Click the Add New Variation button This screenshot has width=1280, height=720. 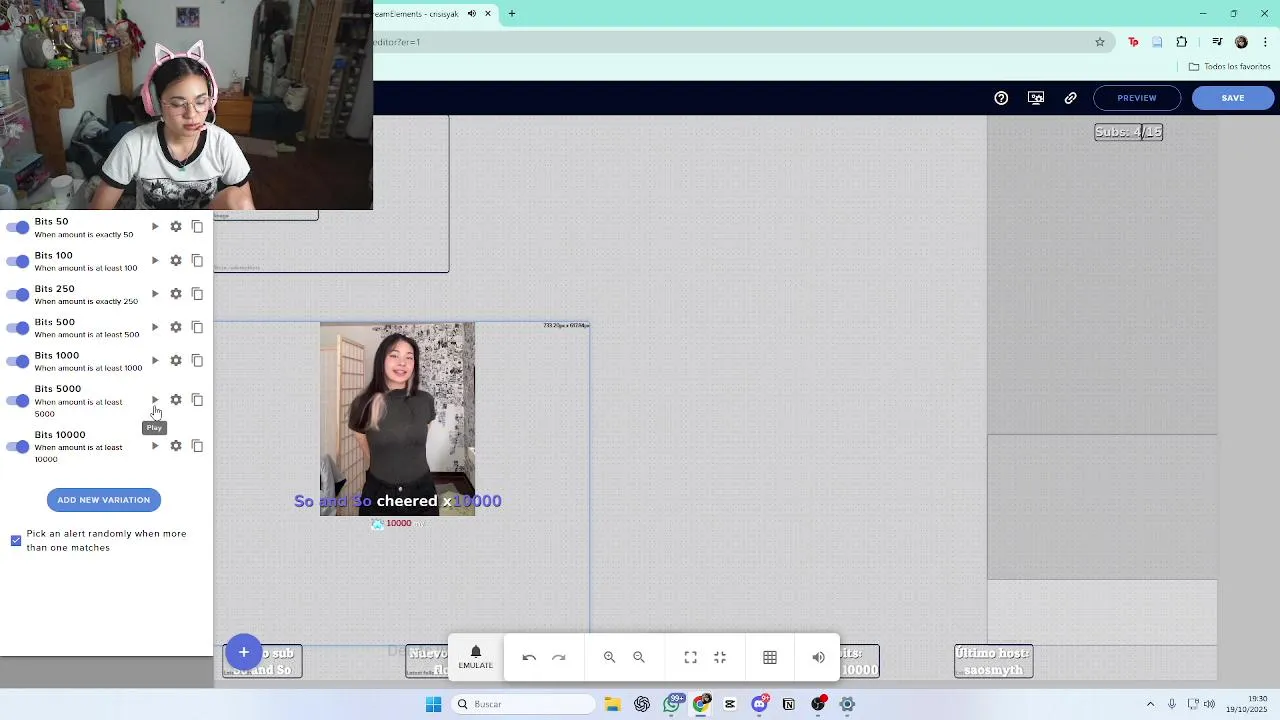point(104,500)
